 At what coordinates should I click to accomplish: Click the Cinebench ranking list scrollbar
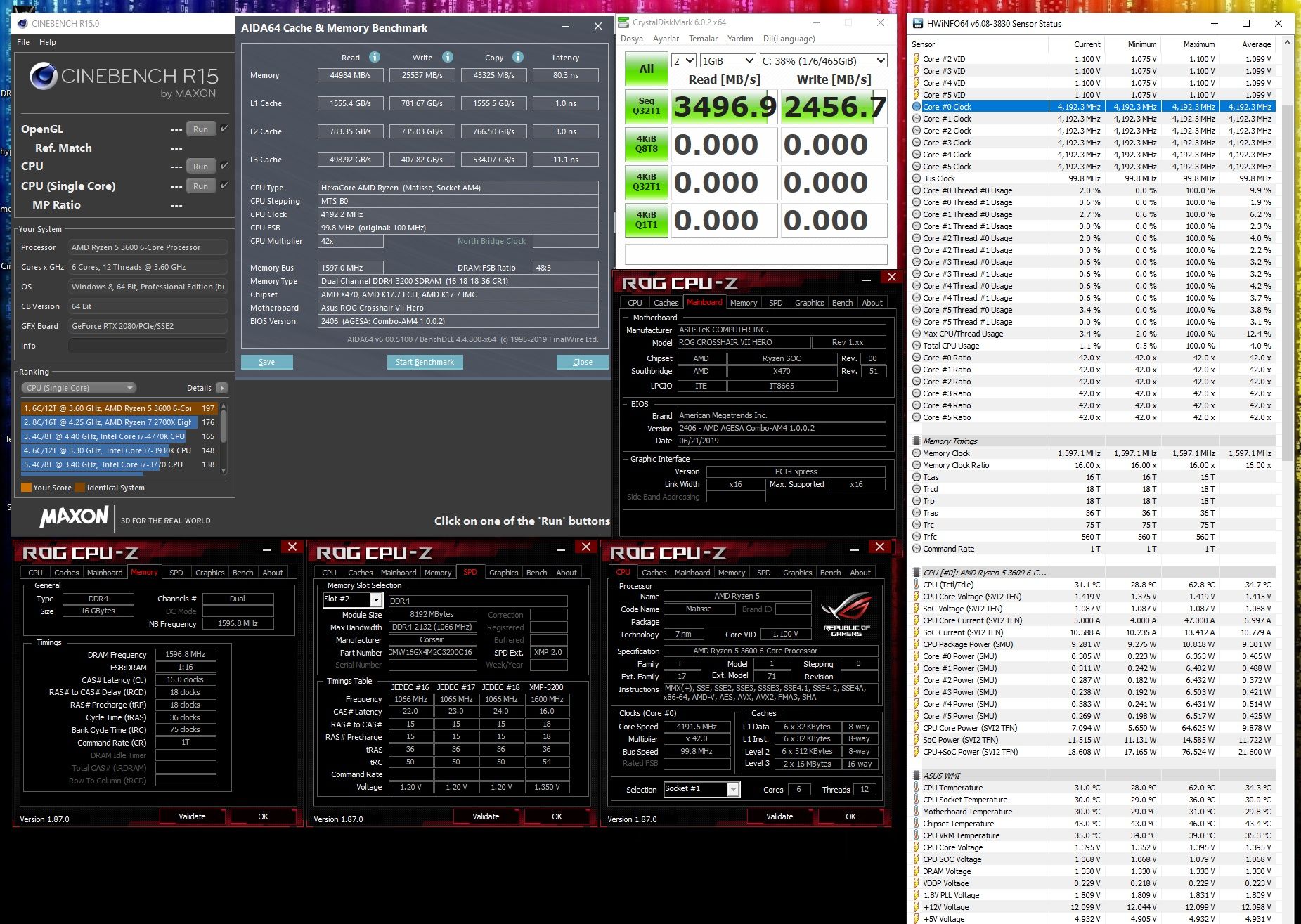coord(224,438)
